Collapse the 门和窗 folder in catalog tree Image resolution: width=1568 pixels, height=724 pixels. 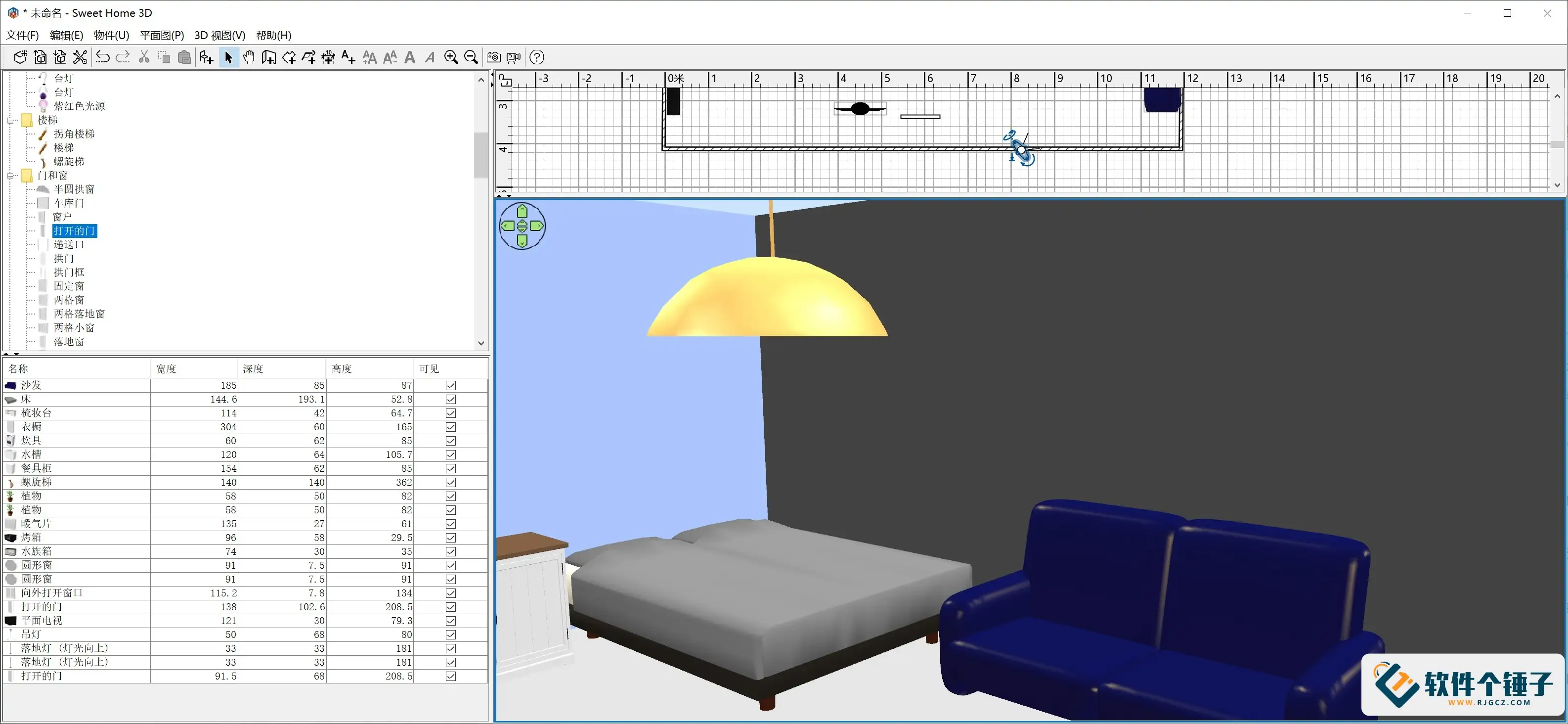tap(11, 176)
